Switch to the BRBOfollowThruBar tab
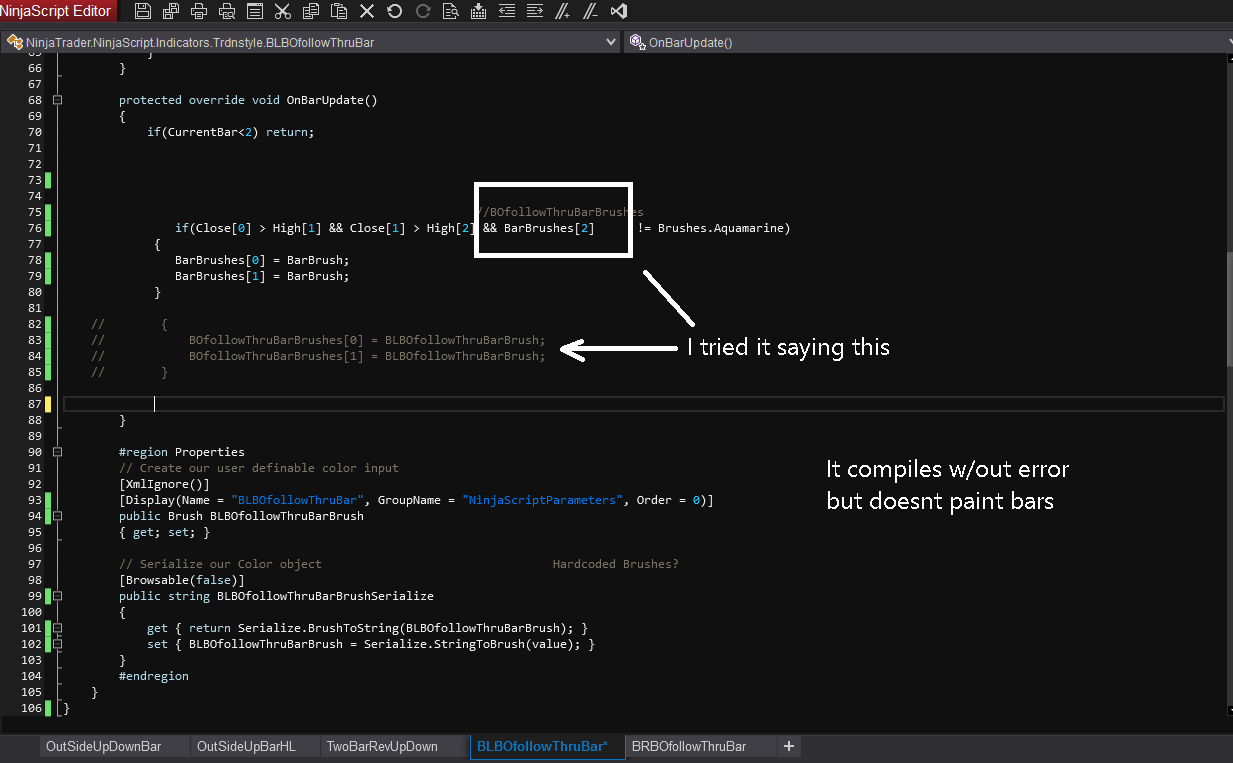 pos(688,746)
